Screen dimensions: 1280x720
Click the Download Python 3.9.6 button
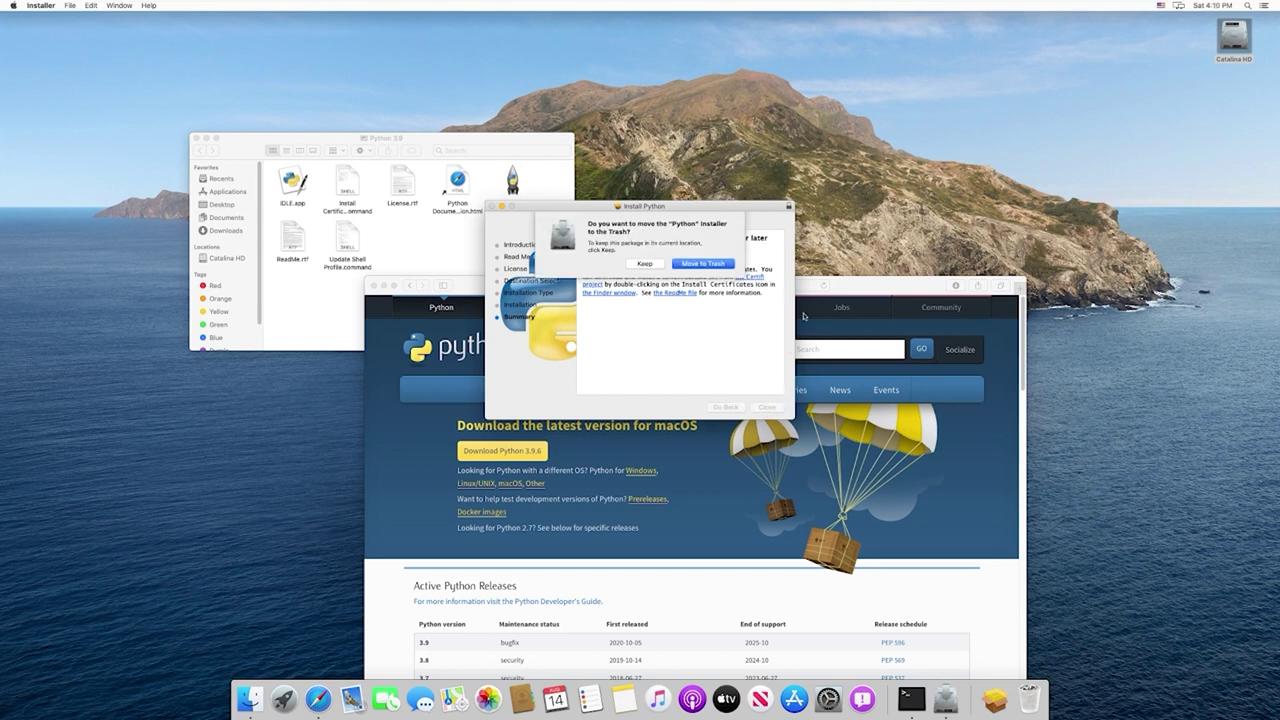pos(502,451)
